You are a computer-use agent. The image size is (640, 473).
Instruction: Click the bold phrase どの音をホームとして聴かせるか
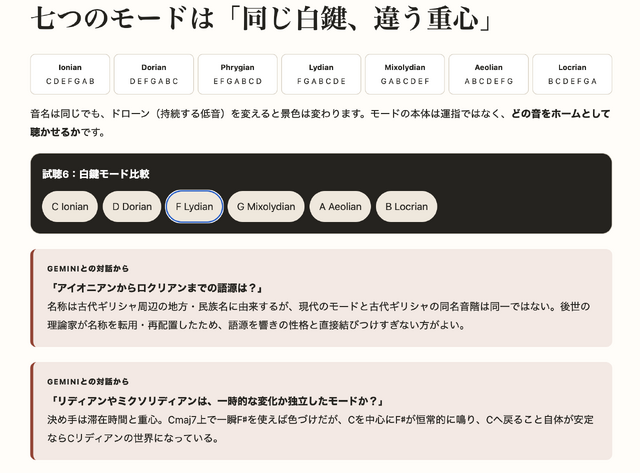pos(560,113)
